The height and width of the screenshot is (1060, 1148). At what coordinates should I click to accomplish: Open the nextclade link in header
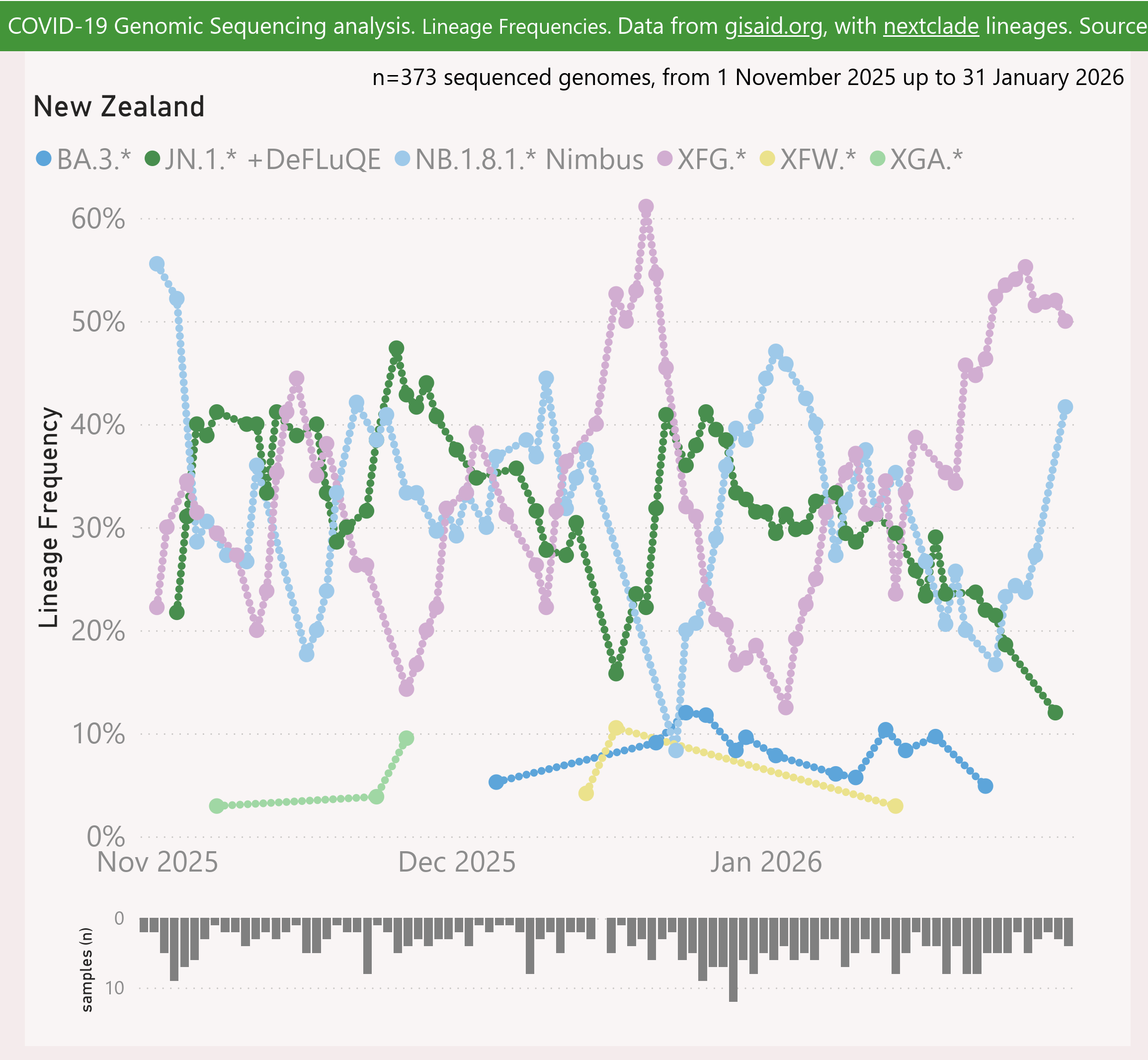tap(931, 26)
